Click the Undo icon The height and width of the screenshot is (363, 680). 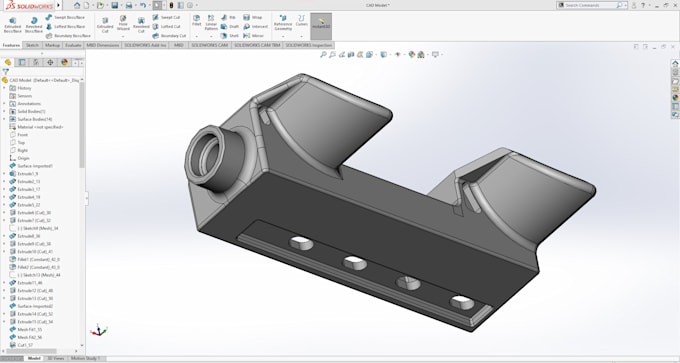point(143,5)
